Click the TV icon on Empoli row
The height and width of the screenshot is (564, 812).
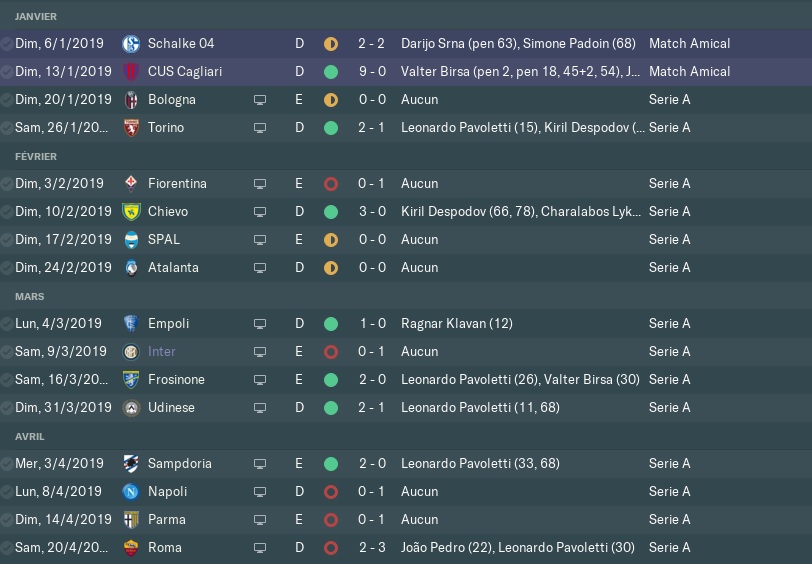point(260,324)
